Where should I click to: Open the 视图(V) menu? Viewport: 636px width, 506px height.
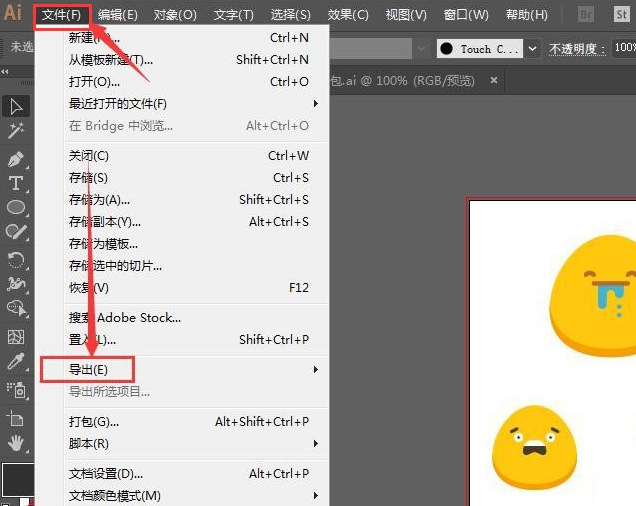[x=406, y=15]
